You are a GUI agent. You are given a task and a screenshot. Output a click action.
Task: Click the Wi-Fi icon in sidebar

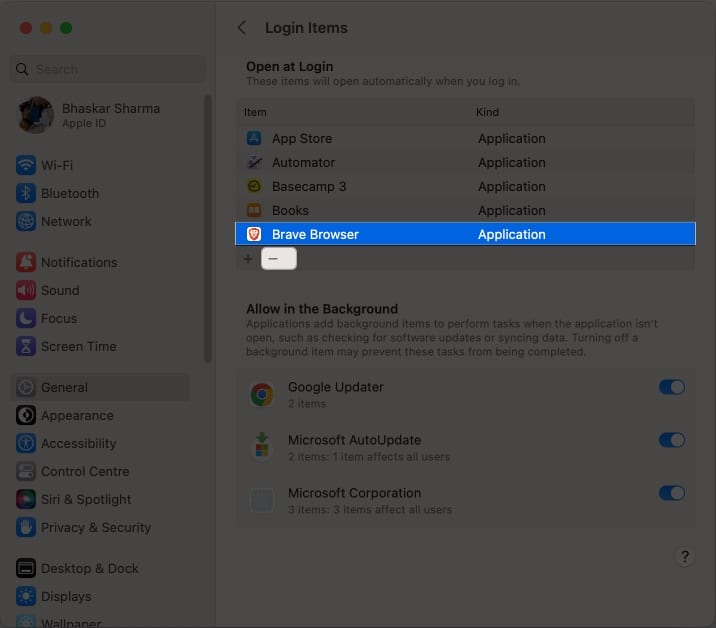click(x=26, y=165)
